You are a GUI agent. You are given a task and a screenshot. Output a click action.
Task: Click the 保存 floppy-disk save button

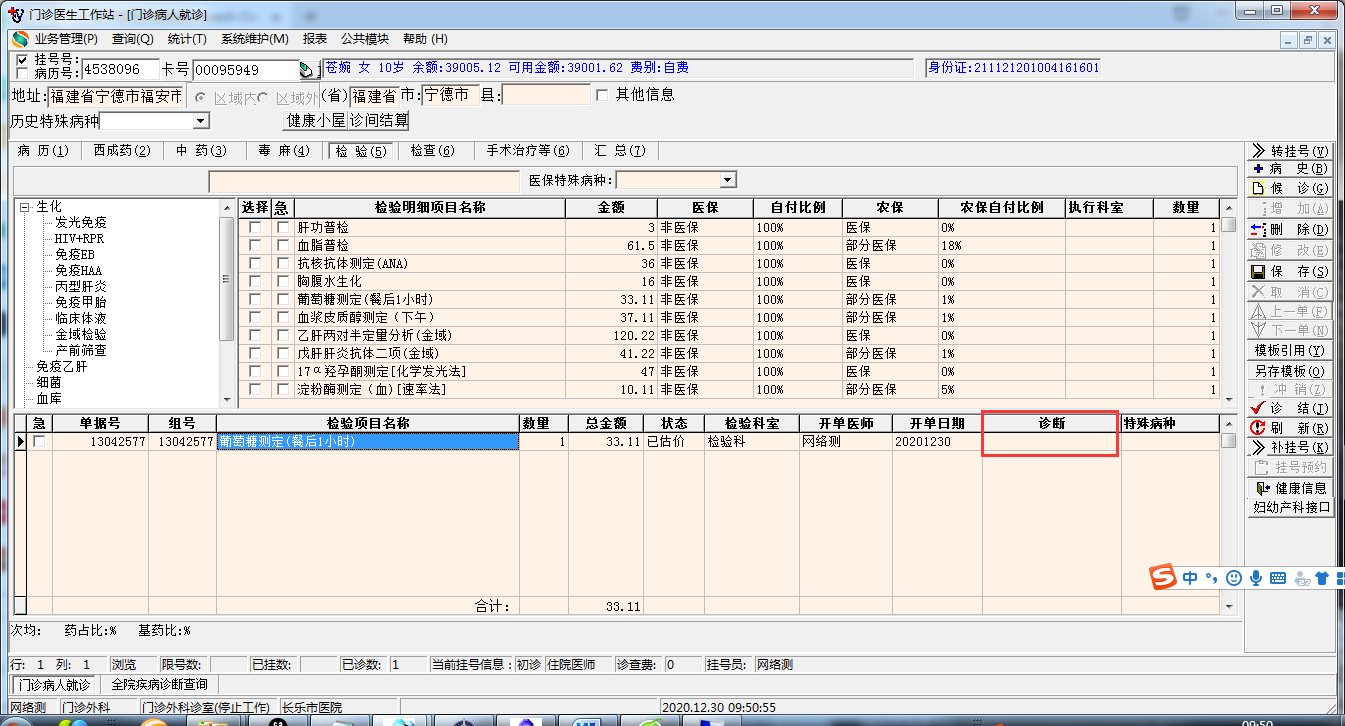click(1290, 272)
